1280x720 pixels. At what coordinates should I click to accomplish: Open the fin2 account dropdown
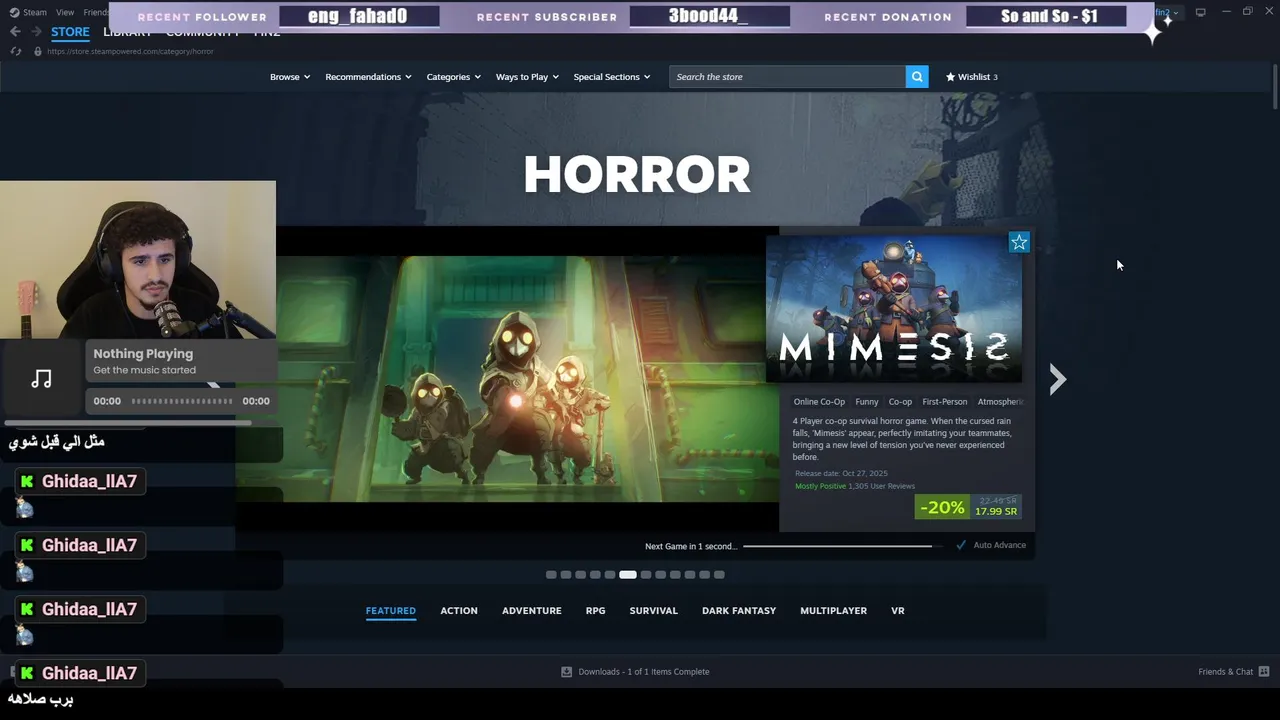1167,13
